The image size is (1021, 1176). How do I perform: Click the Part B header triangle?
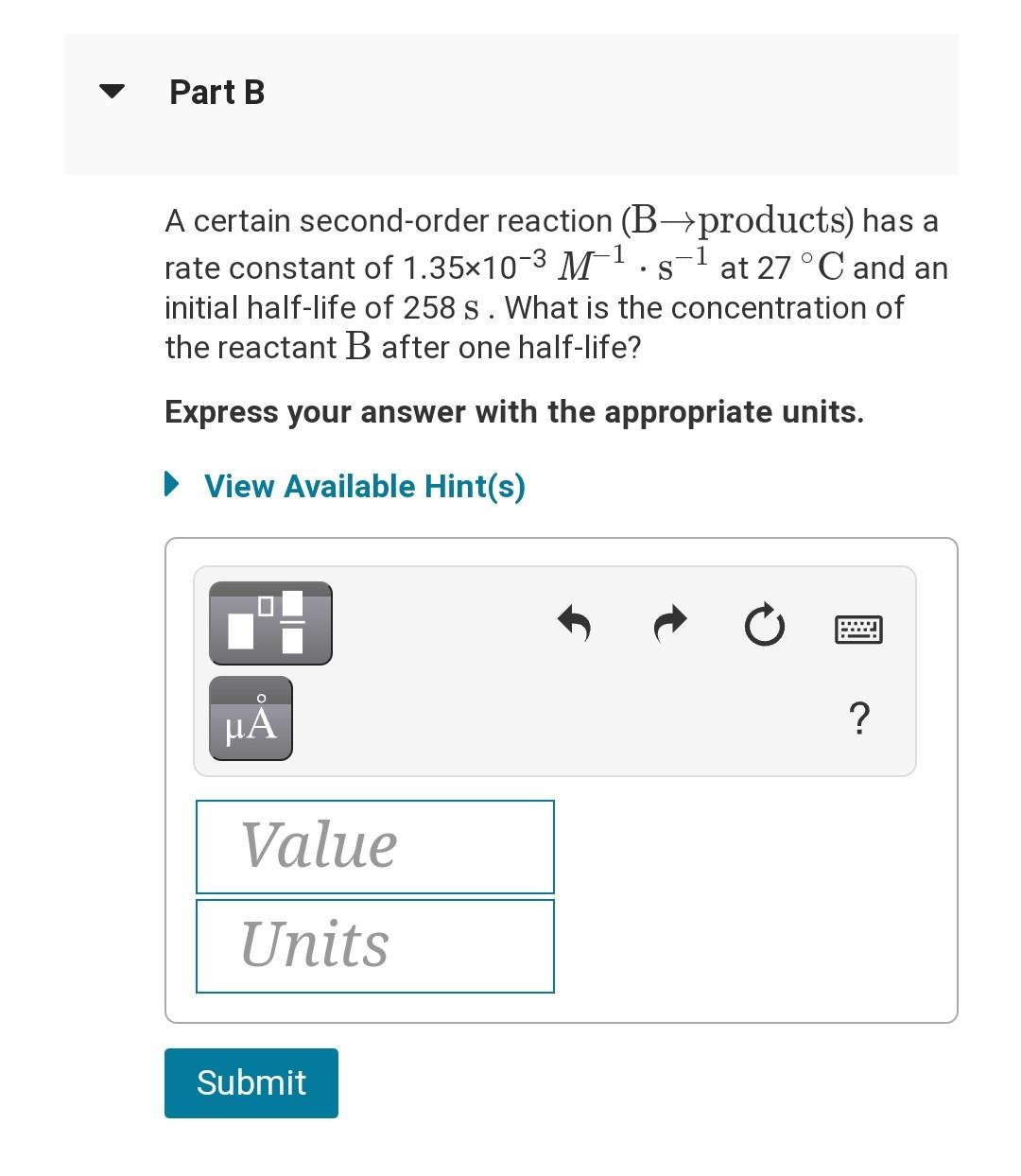pos(112,92)
